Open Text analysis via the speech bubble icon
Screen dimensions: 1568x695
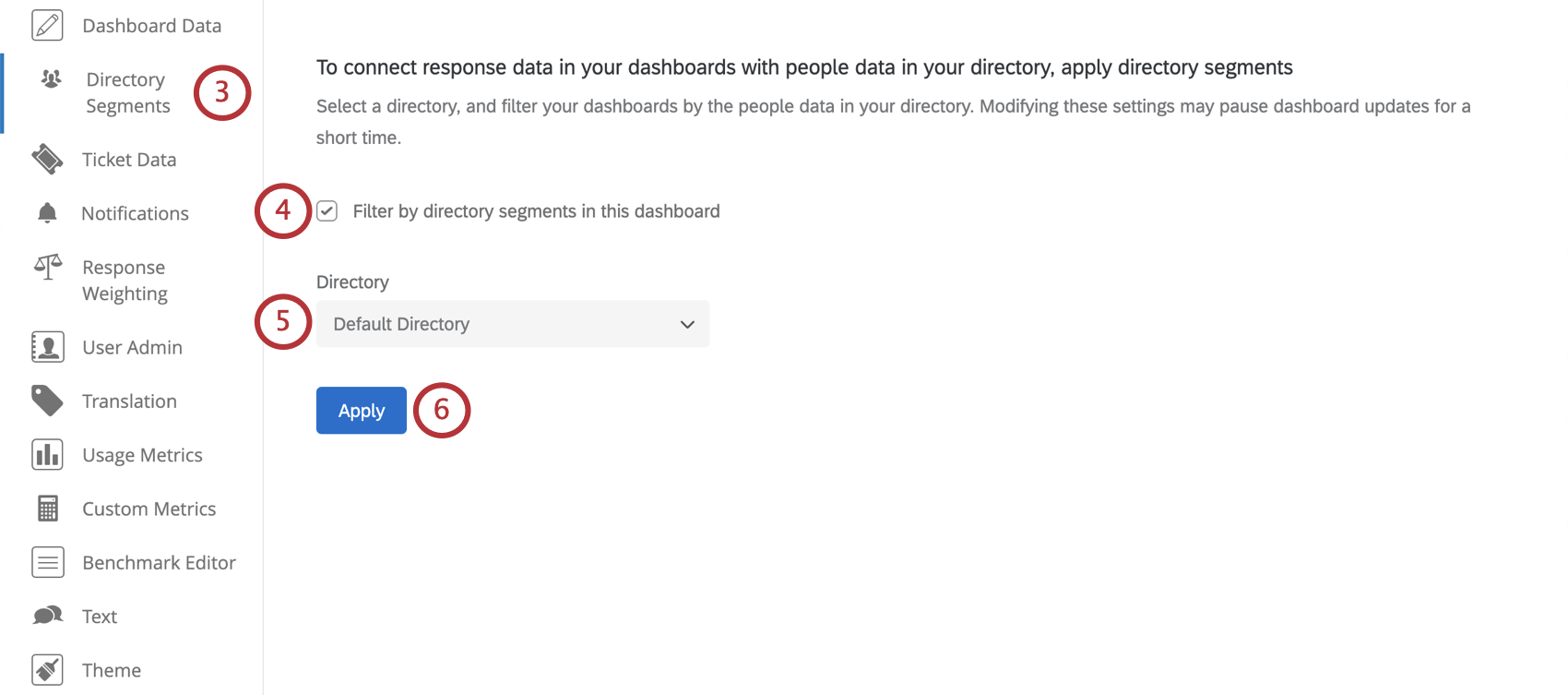[x=47, y=616]
